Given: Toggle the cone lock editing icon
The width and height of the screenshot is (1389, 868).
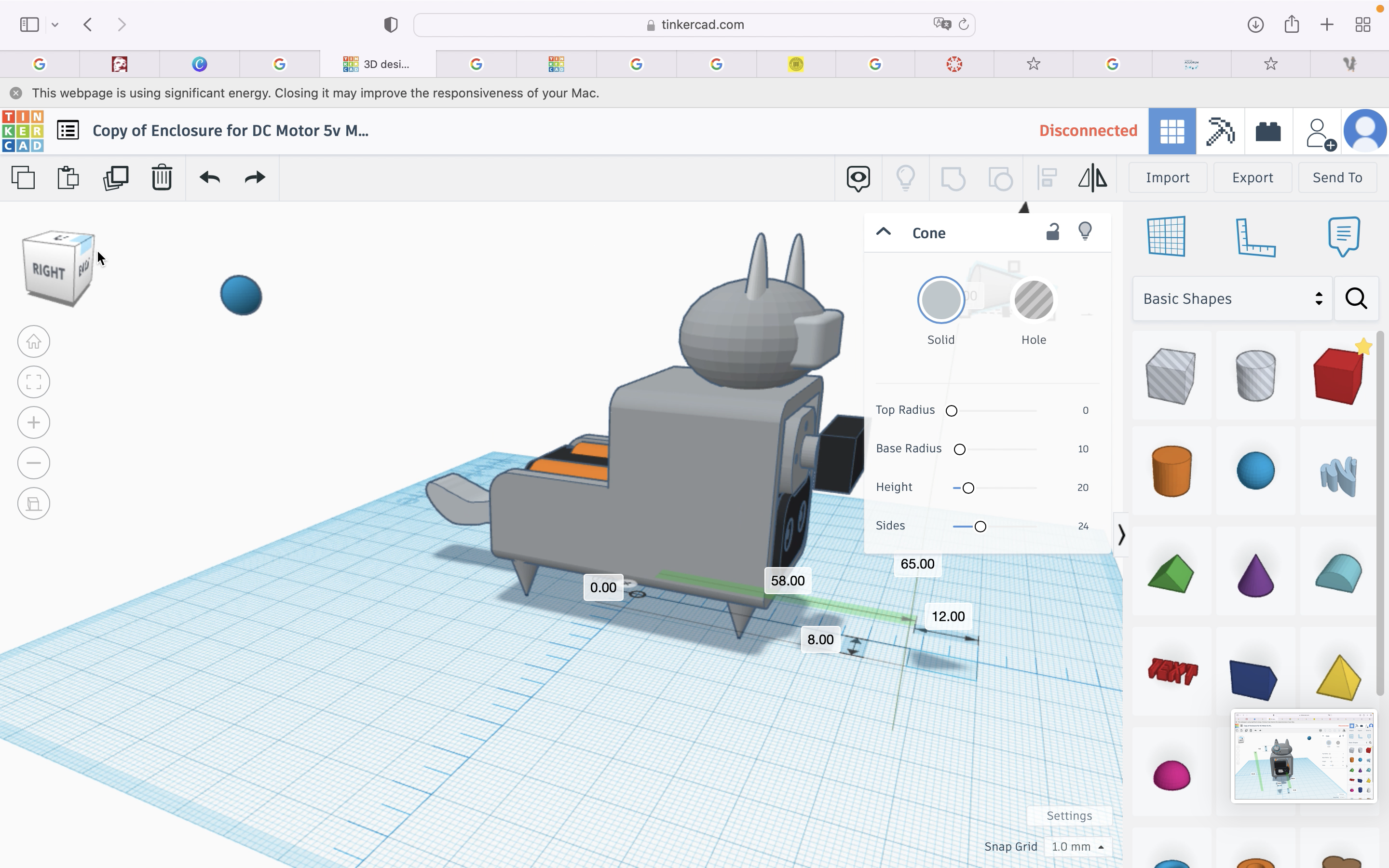Looking at the screenshot, I should click(1052, 231).
